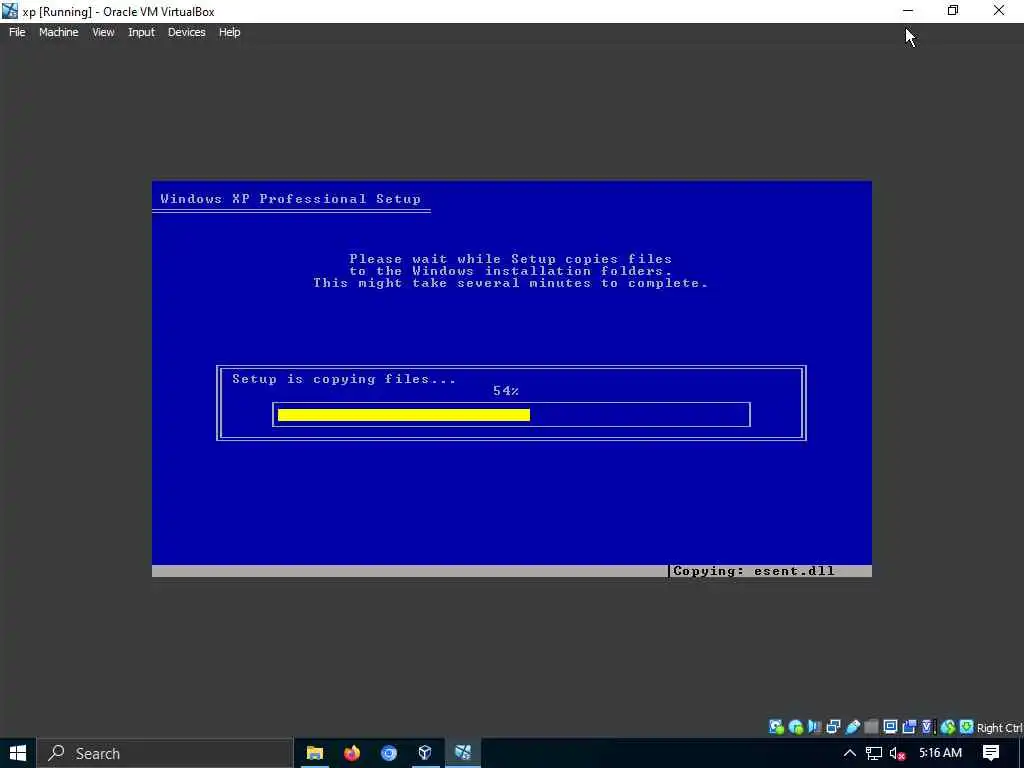Open the Help menu
Screen dimensions: 1024x768
229,32
